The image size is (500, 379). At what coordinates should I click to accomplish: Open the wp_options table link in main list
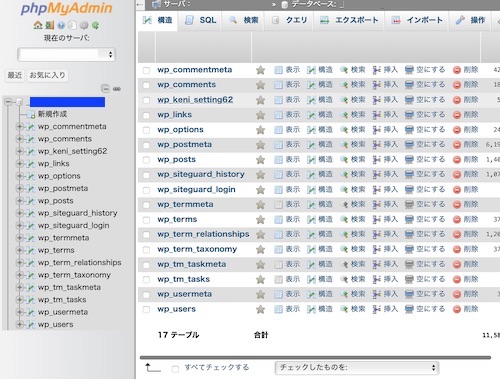click(180, 130)
